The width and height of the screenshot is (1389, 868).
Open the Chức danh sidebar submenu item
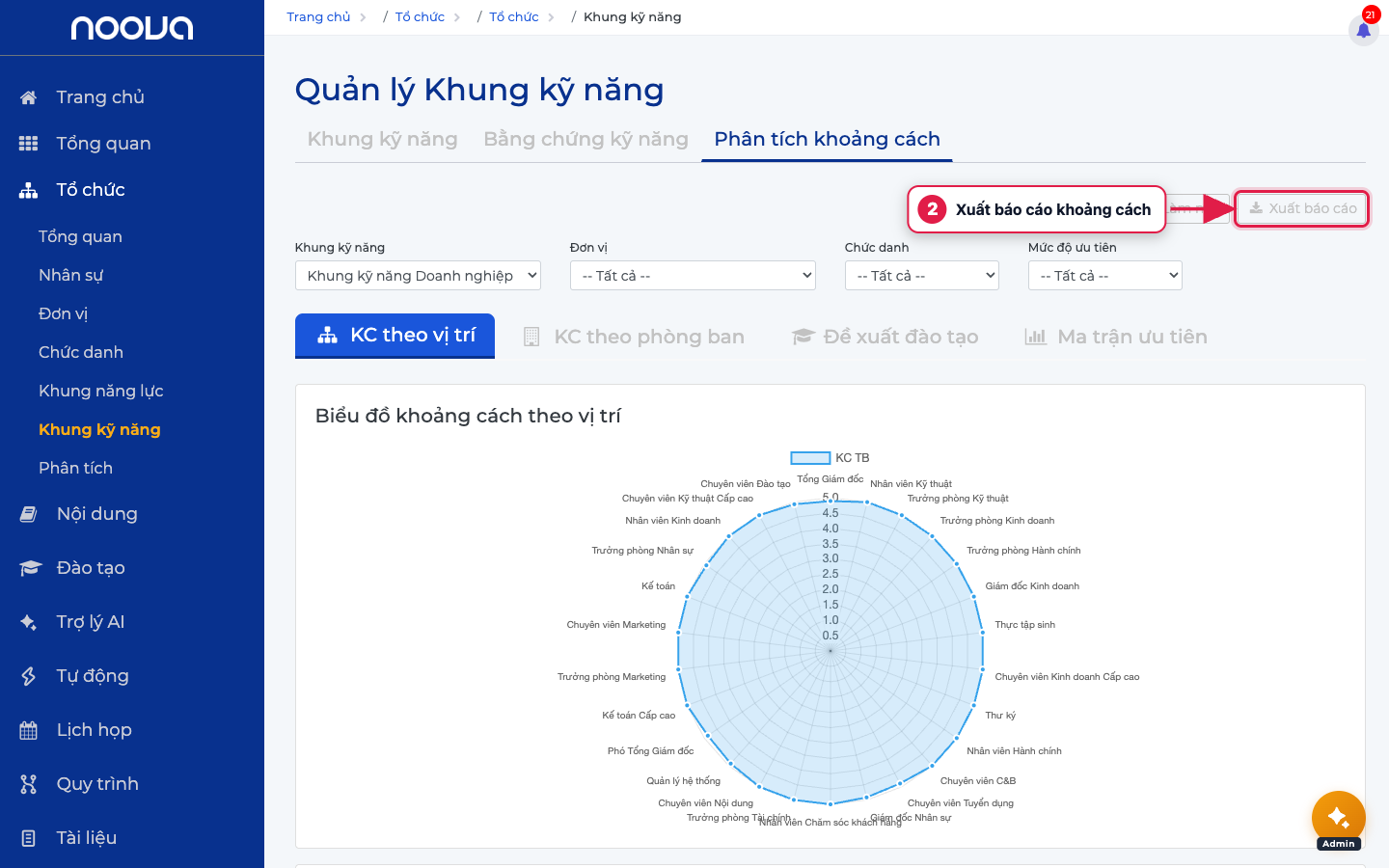pos(81,352)
